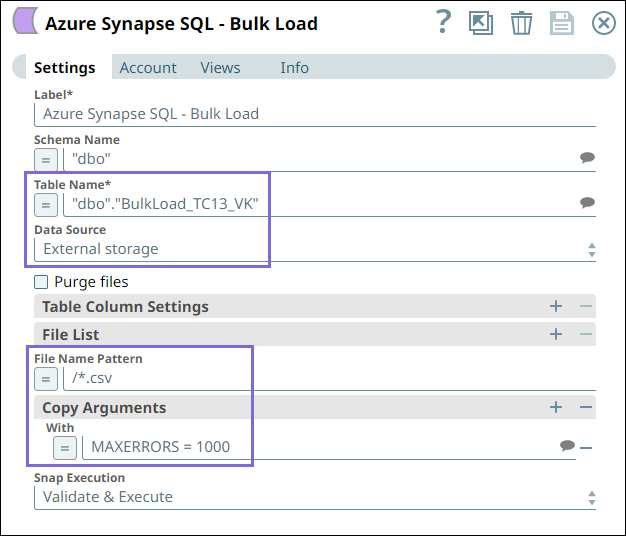The height and width of the screenshot is (536, 626).
Task: Open the Data Source dropdown
Action: pyautogui.click(x=315, y=250)
